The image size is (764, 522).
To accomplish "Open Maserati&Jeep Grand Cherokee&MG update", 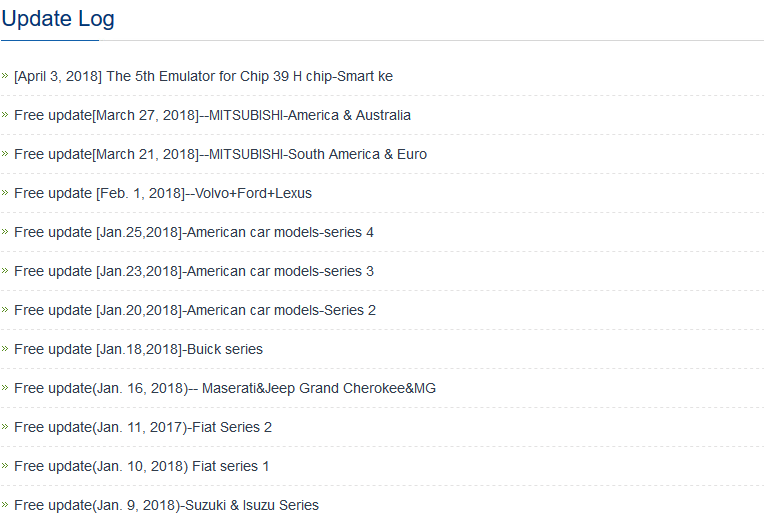I will point(225,388).
